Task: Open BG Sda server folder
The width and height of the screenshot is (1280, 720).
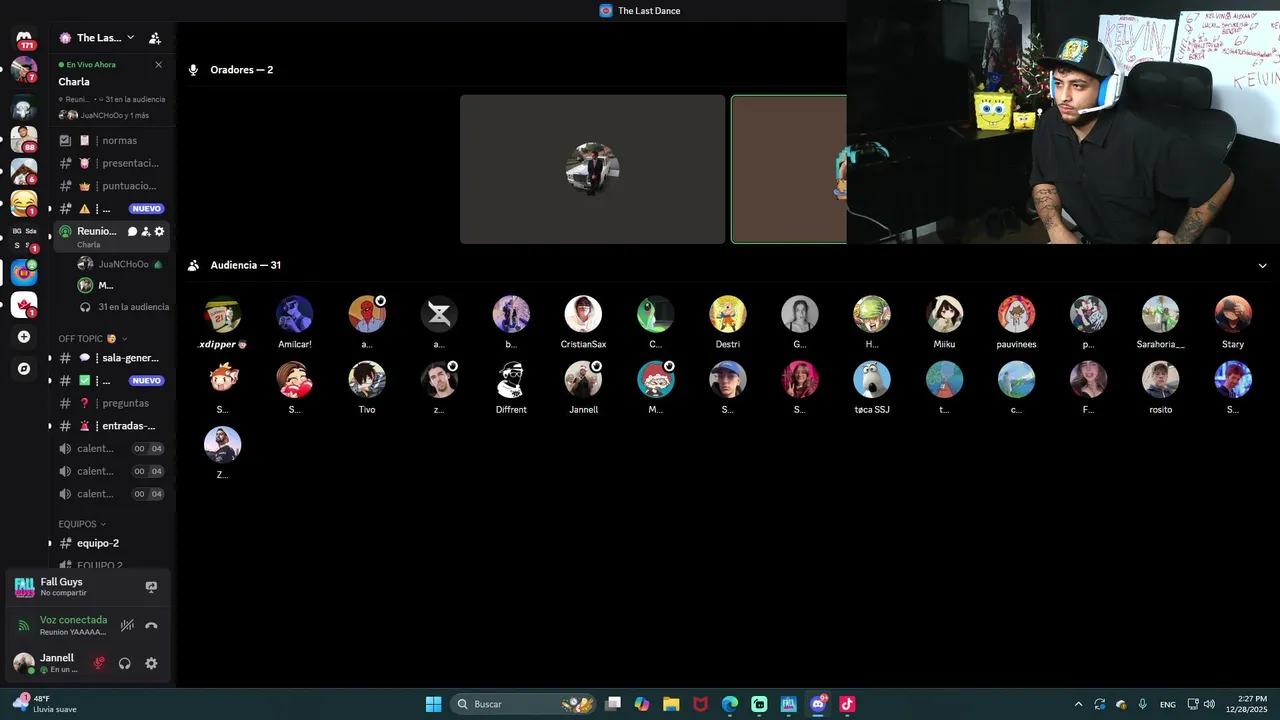Action: (24, 238)
